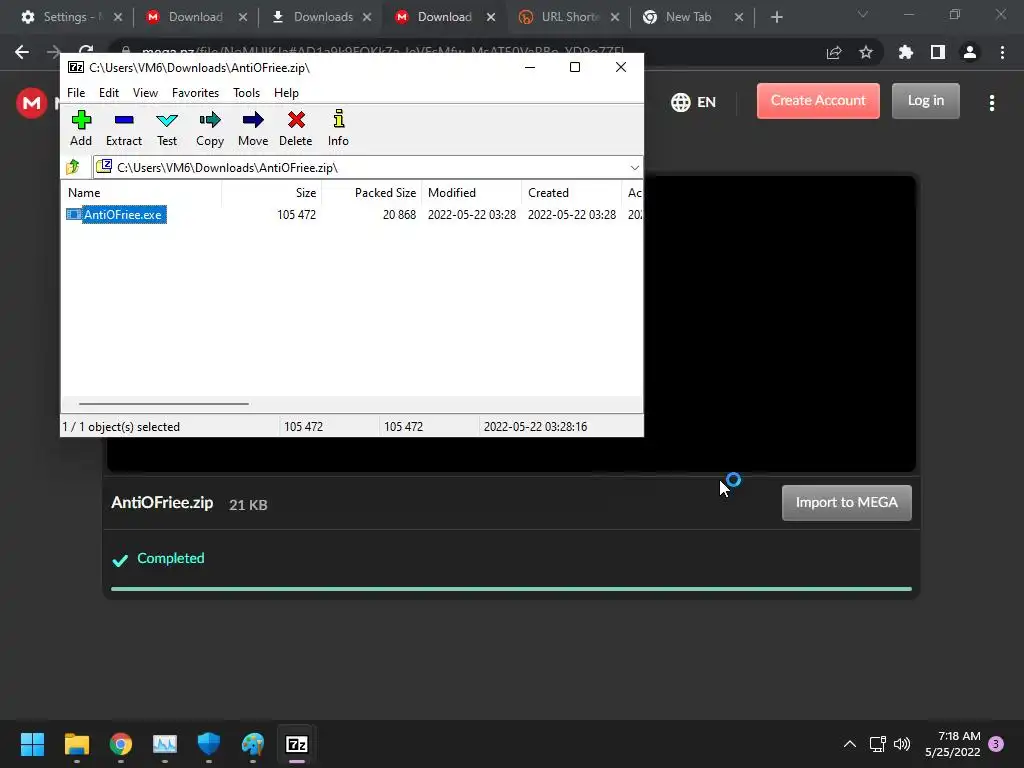Open volume control in system tray
Image resolution: width=1024 pixels, height=768 pixels.
click(902, 744)
